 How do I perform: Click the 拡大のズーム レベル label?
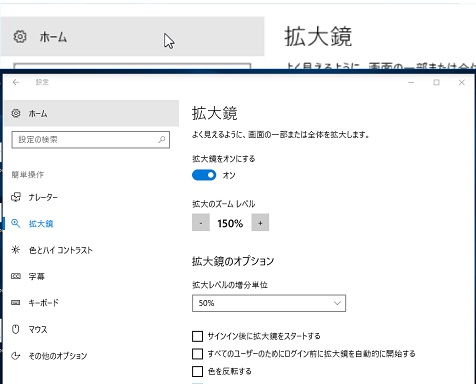(x=224, y=204)
